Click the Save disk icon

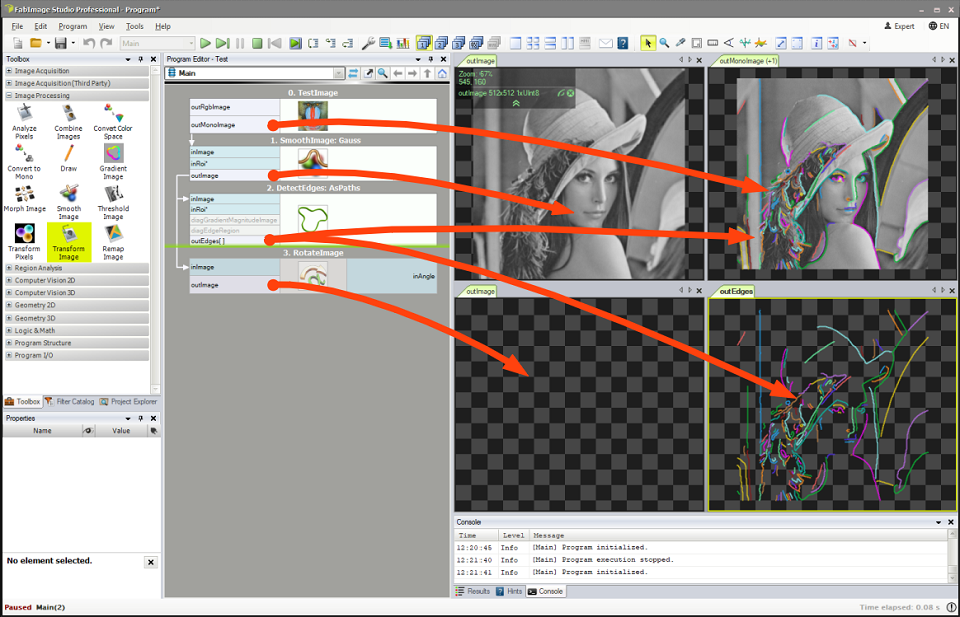click(61, 43)
